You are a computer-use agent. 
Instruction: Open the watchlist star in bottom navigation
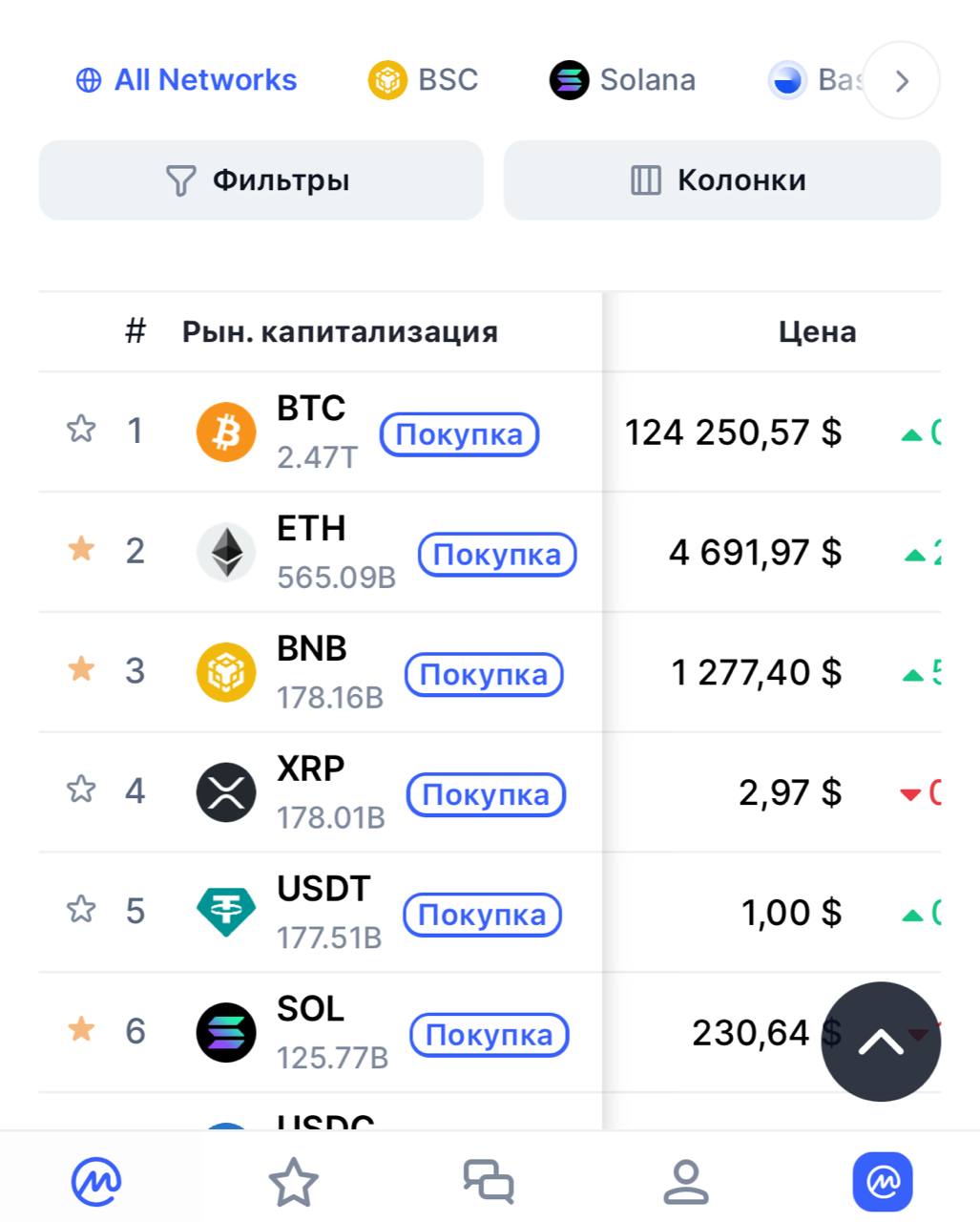coord(293,1182)
